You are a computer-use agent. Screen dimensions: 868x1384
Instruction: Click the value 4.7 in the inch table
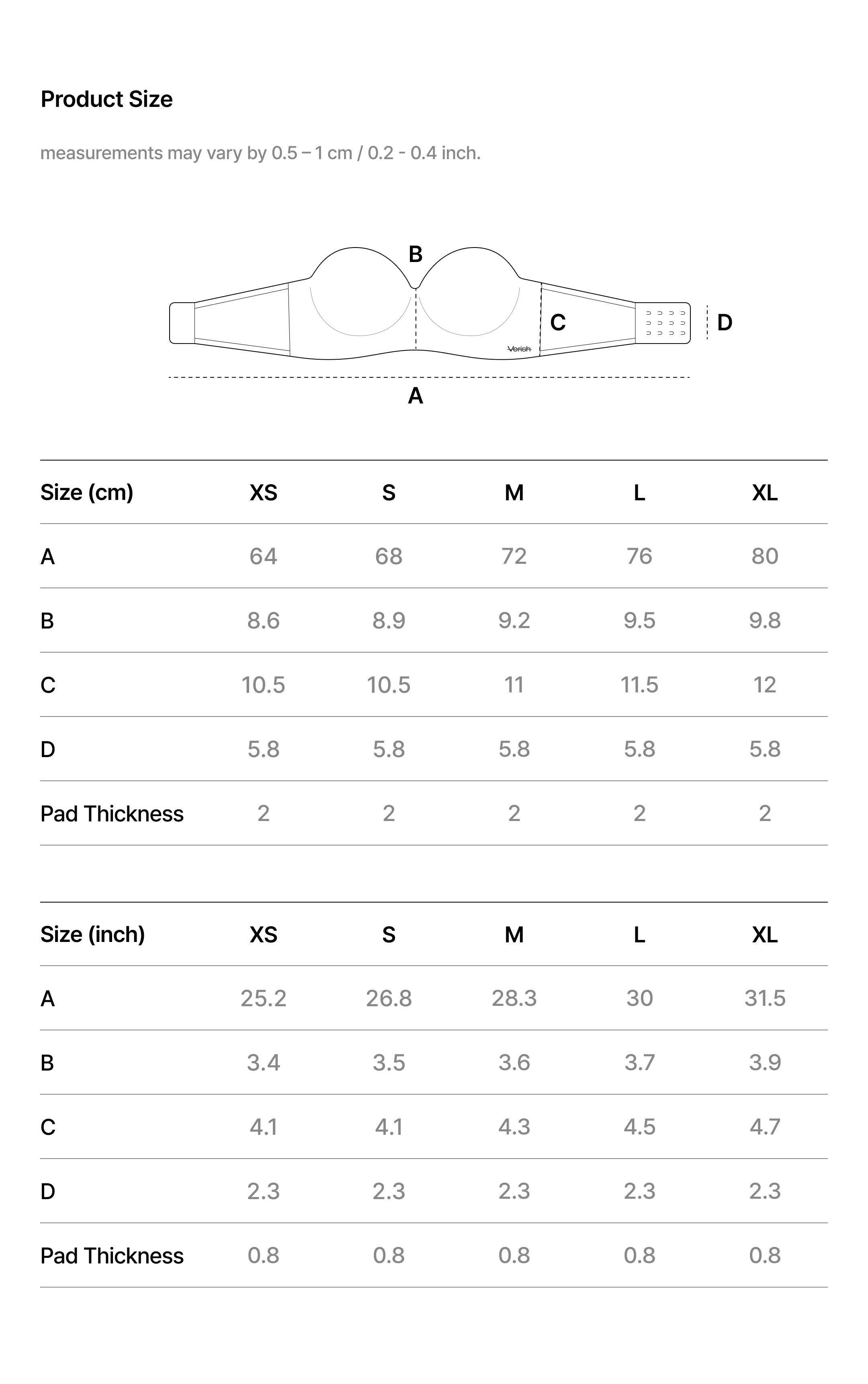(765, 1127)
